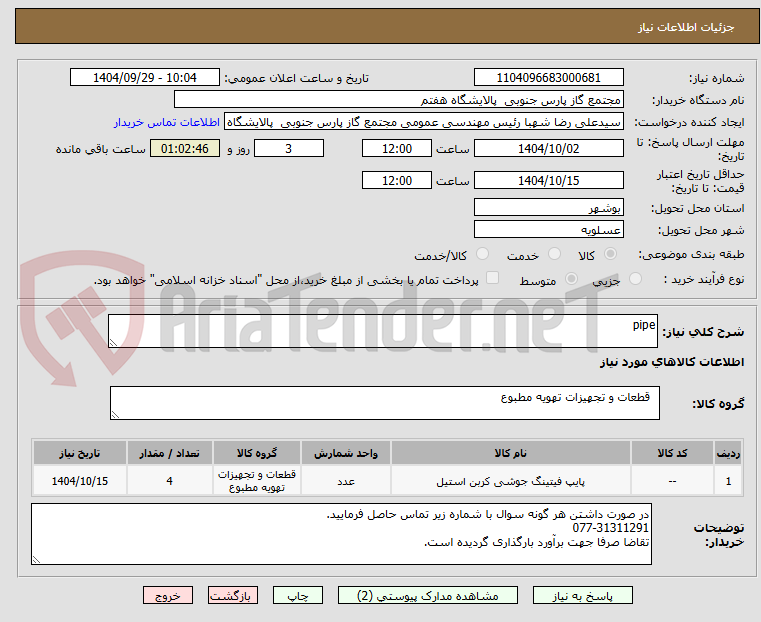Select the 'جزیی' purchase type radio
The image size is (761, 622).
635,279
